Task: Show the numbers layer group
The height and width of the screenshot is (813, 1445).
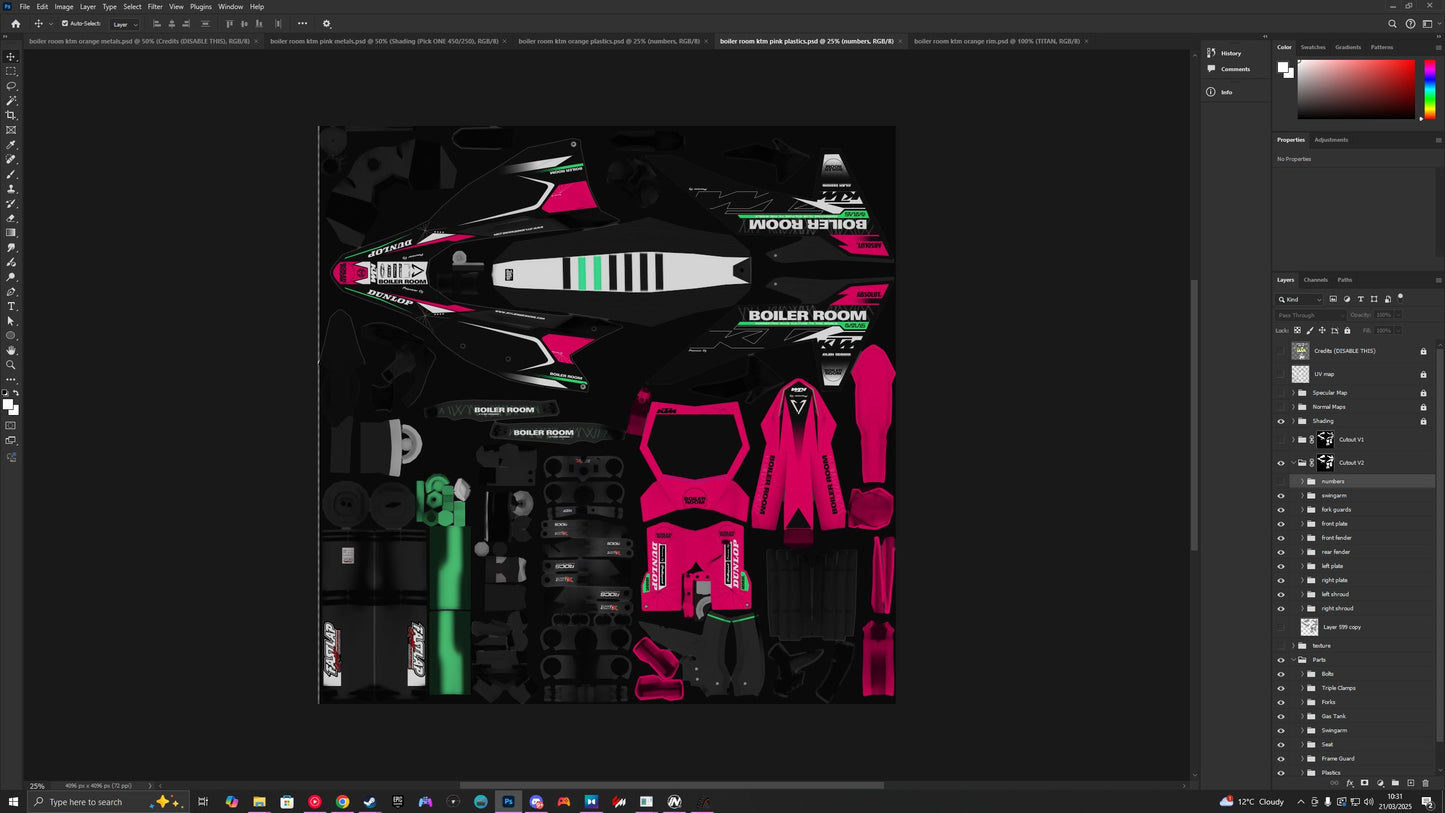Action: pos(1281,481)
